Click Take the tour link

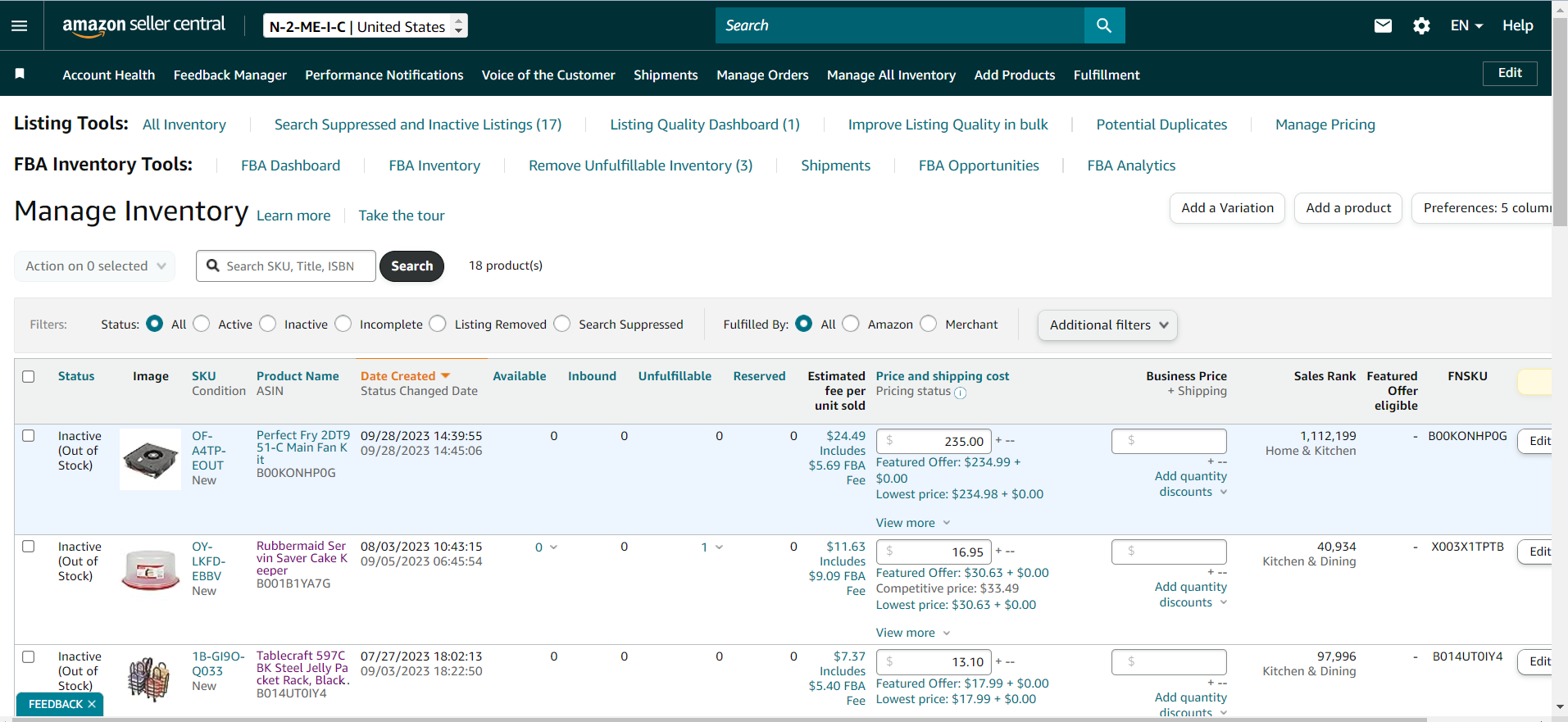(x=402, y=216)
